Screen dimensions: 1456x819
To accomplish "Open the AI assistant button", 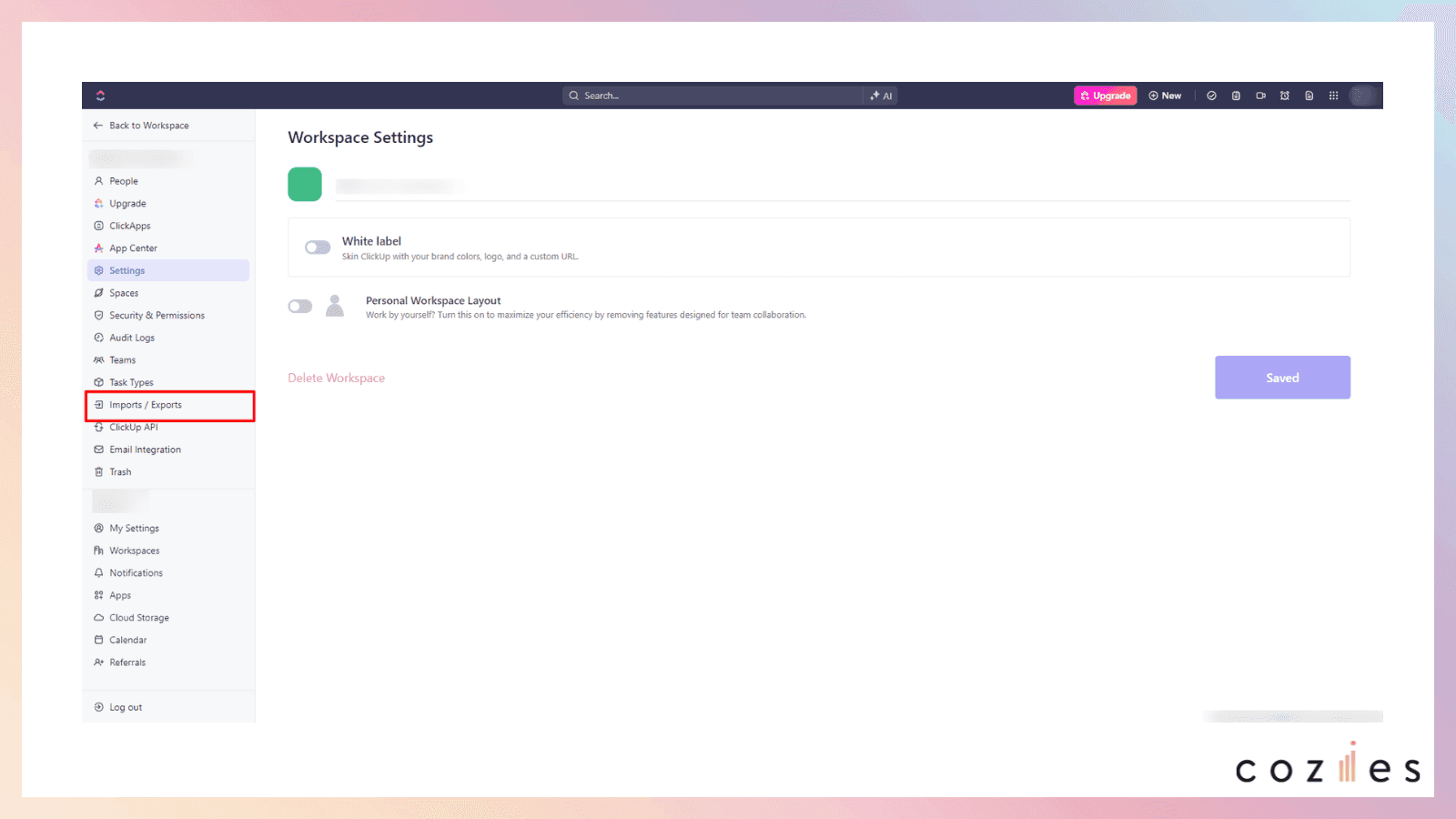I will (881, 96).
